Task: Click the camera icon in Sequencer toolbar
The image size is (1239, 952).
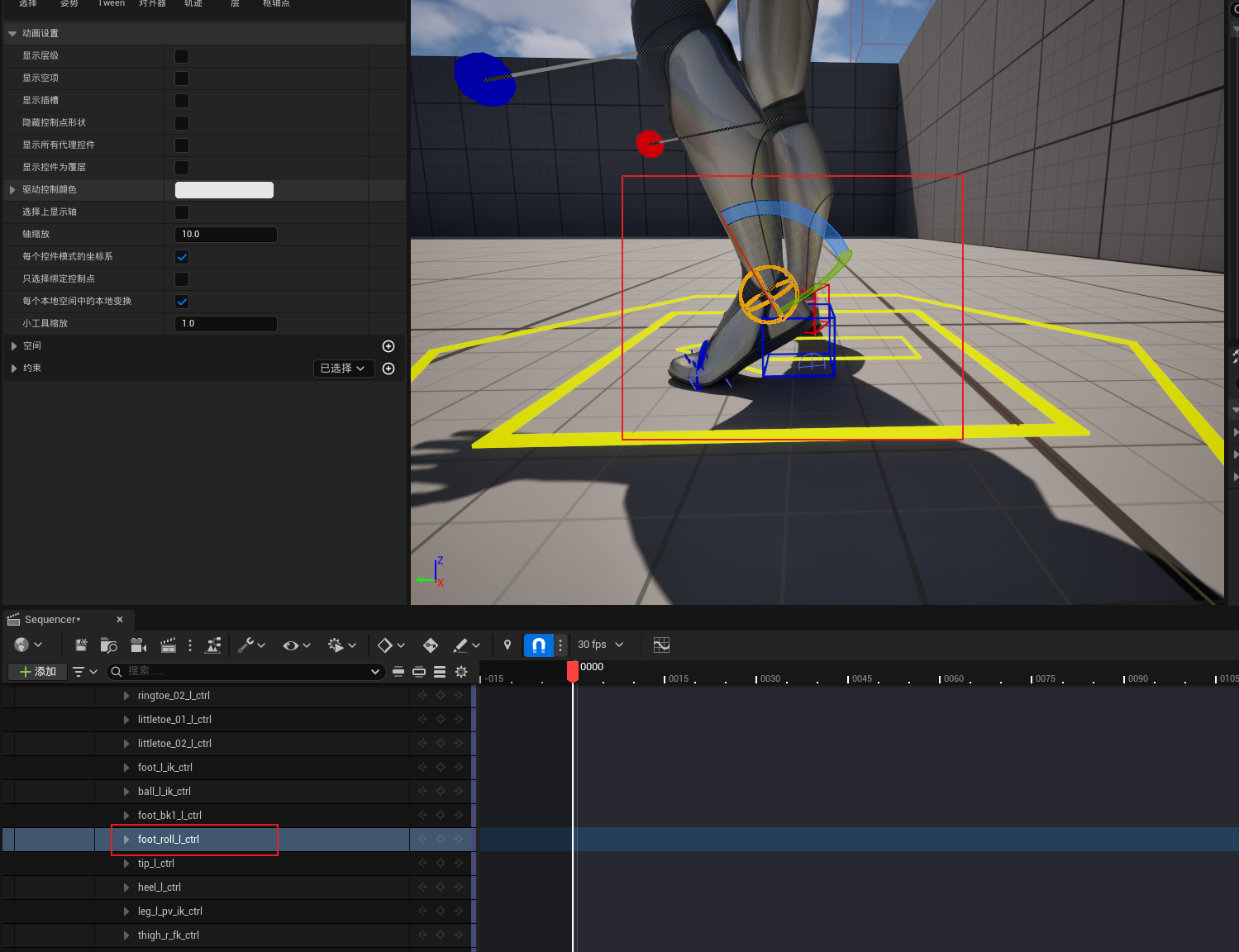Action: click(138, 645)
